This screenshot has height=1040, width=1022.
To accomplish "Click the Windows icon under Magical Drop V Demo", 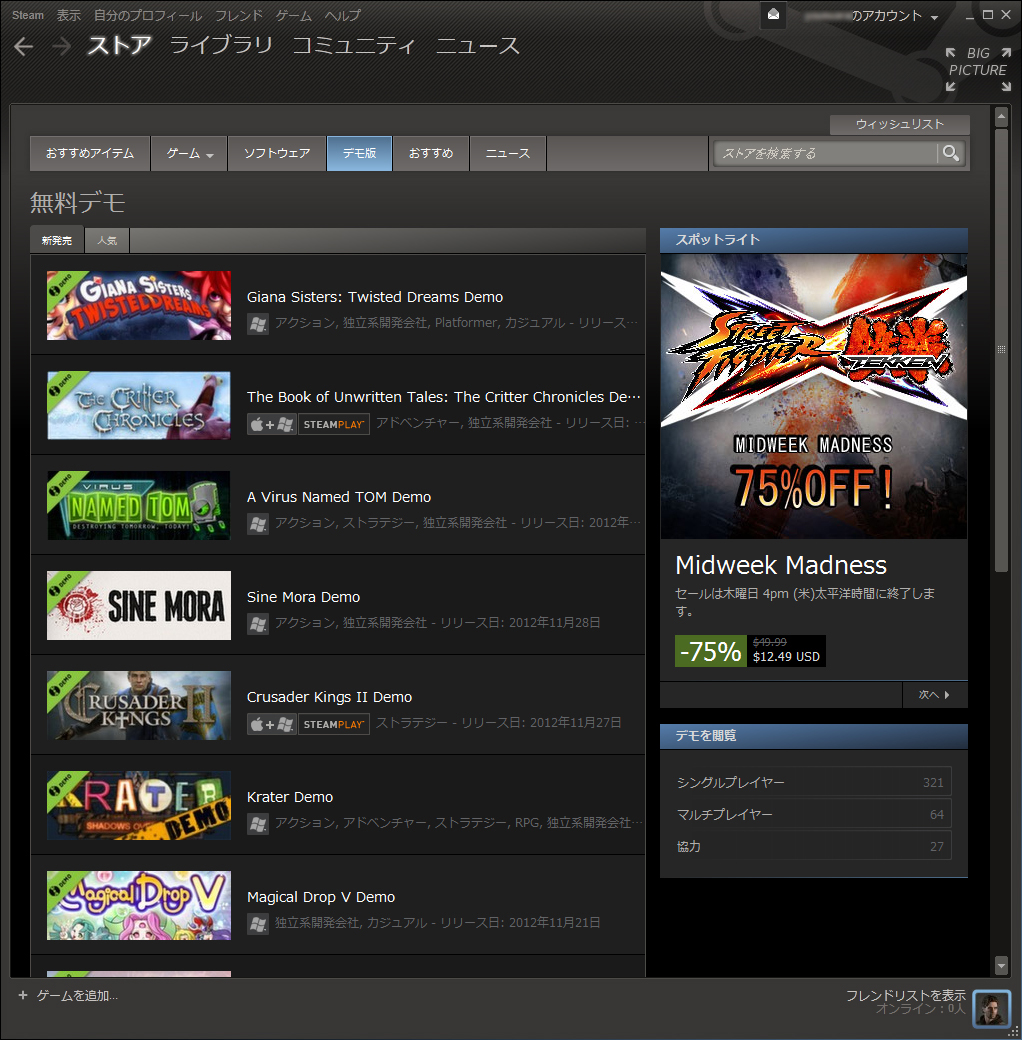I will pyautogui.click(x=258, y=923).
